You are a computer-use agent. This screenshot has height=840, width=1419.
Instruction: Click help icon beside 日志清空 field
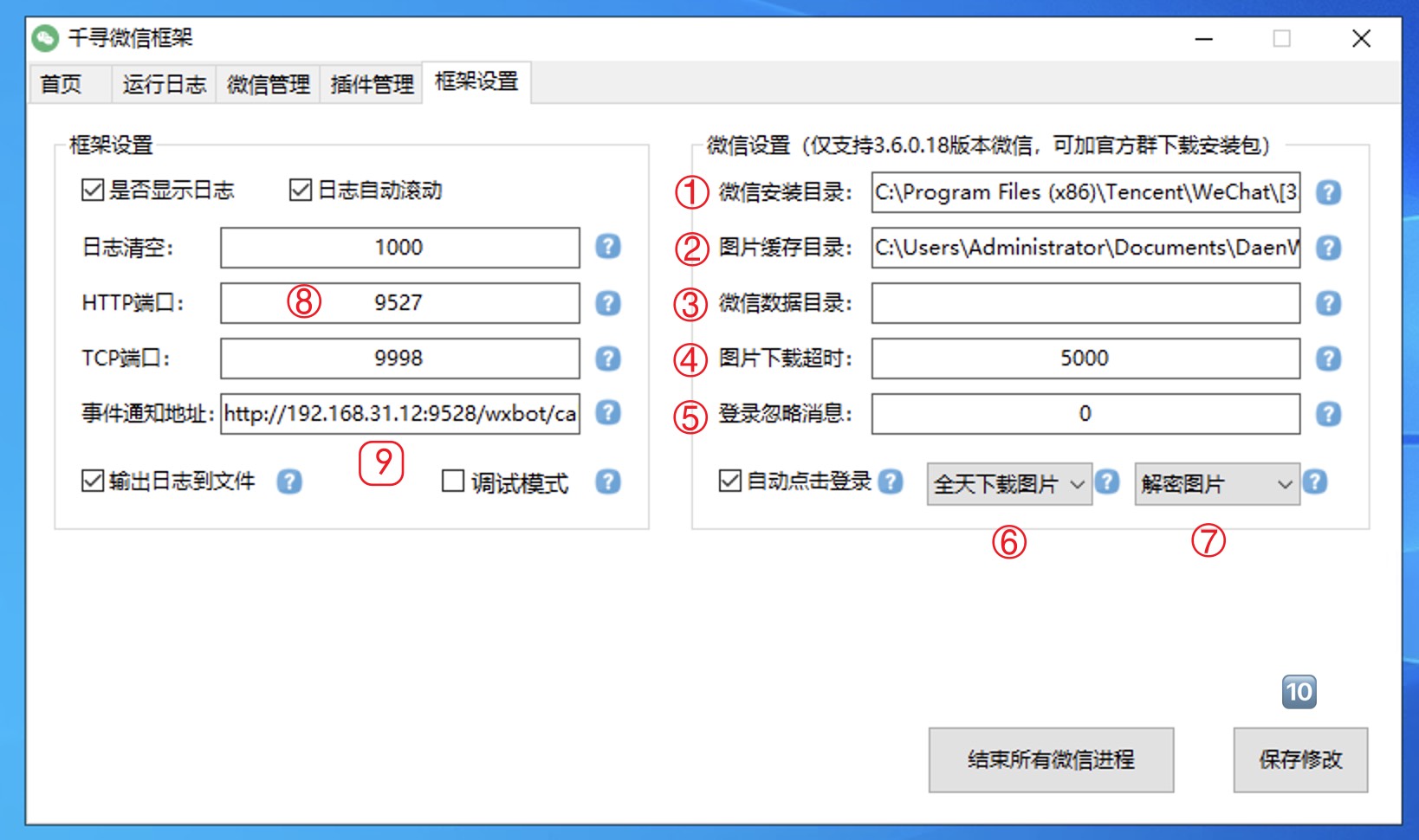(x=608, y=247)
